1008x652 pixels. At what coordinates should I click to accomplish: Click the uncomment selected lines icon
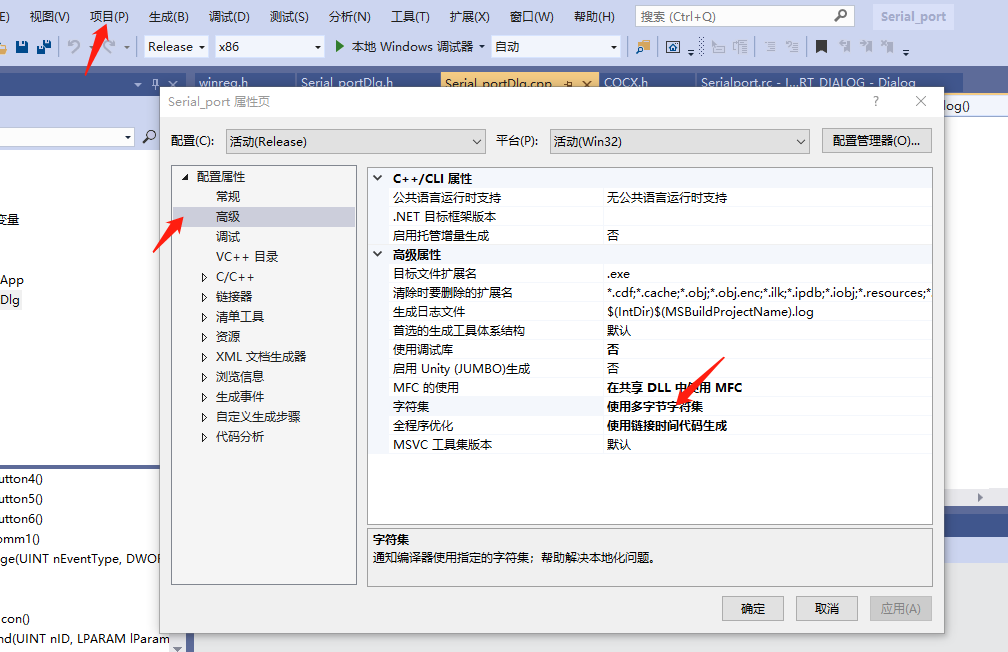pyautogui.click(x=791, y=47)
